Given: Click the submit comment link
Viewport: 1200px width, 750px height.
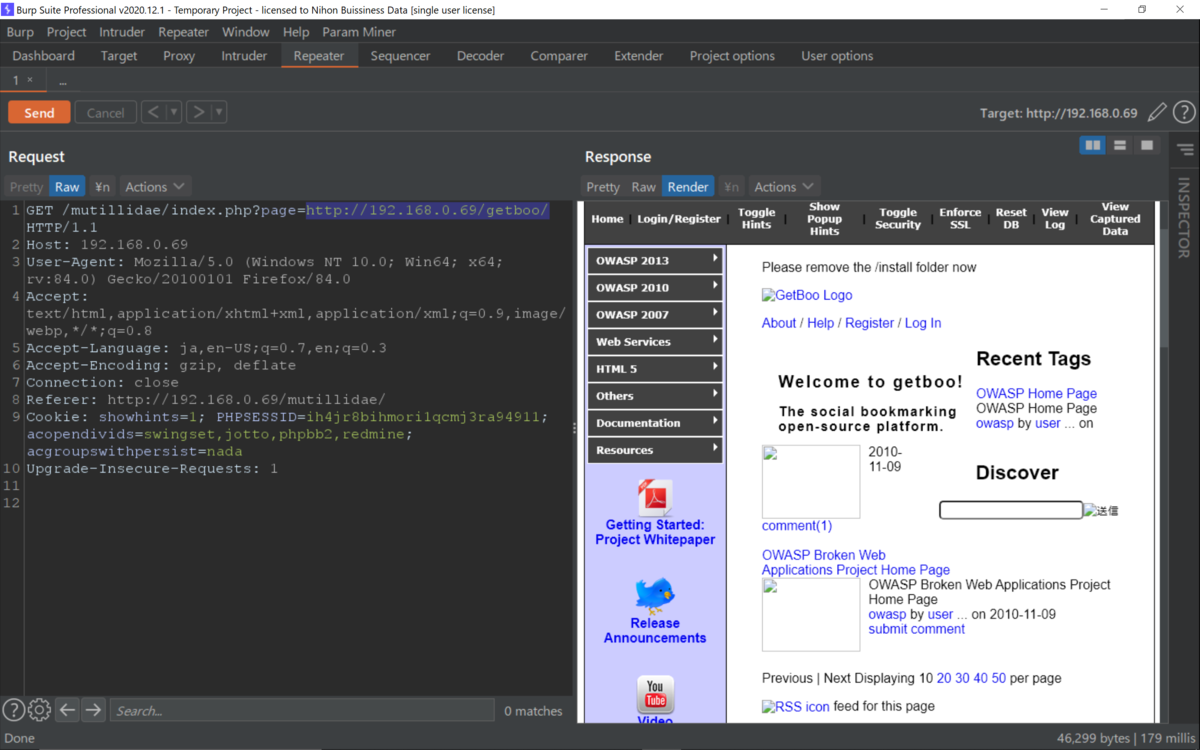Looking at the screenshot, I should coord(917,629).
